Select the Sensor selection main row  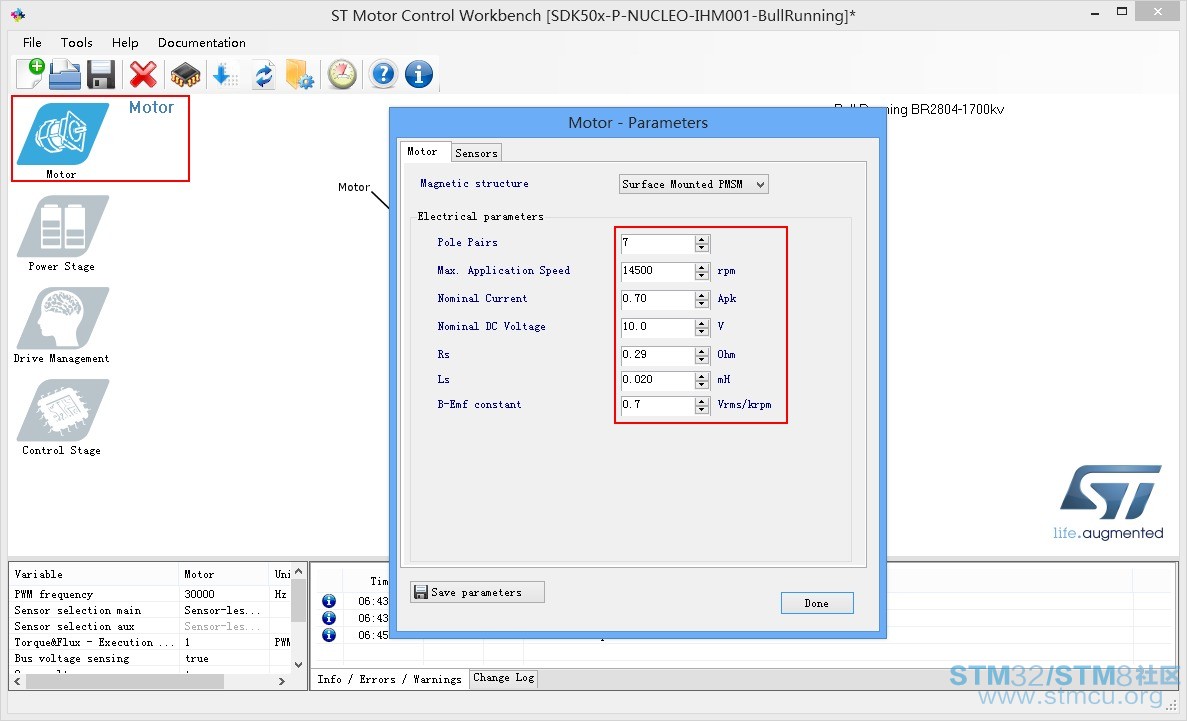pyautogui.click(x=150, y=610)
